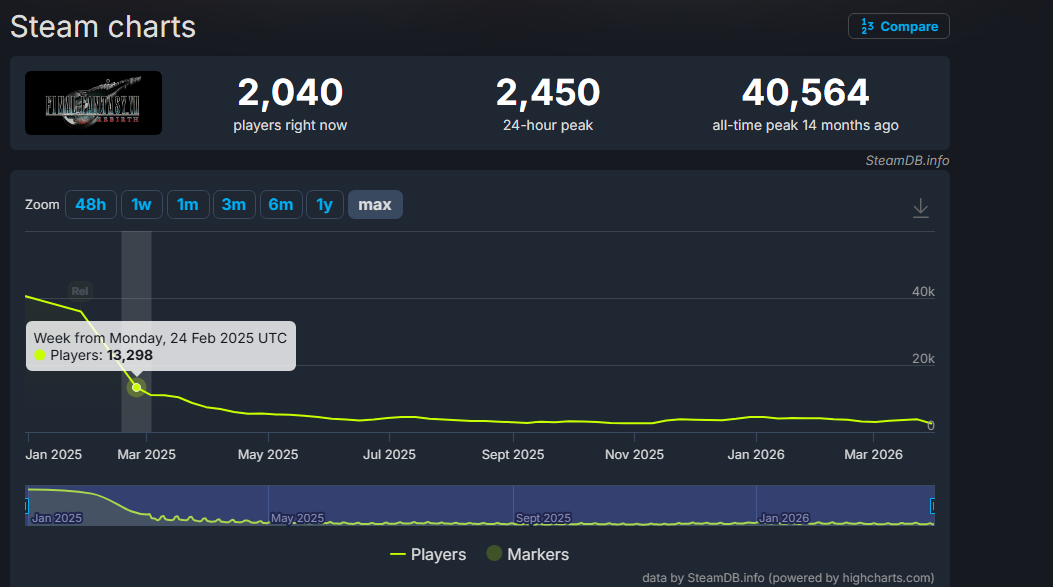1053x587 pixels.
Task: Click the data by SteamDB.info highcharts credit
Action: pyautogui.click(x=788, y=578)
